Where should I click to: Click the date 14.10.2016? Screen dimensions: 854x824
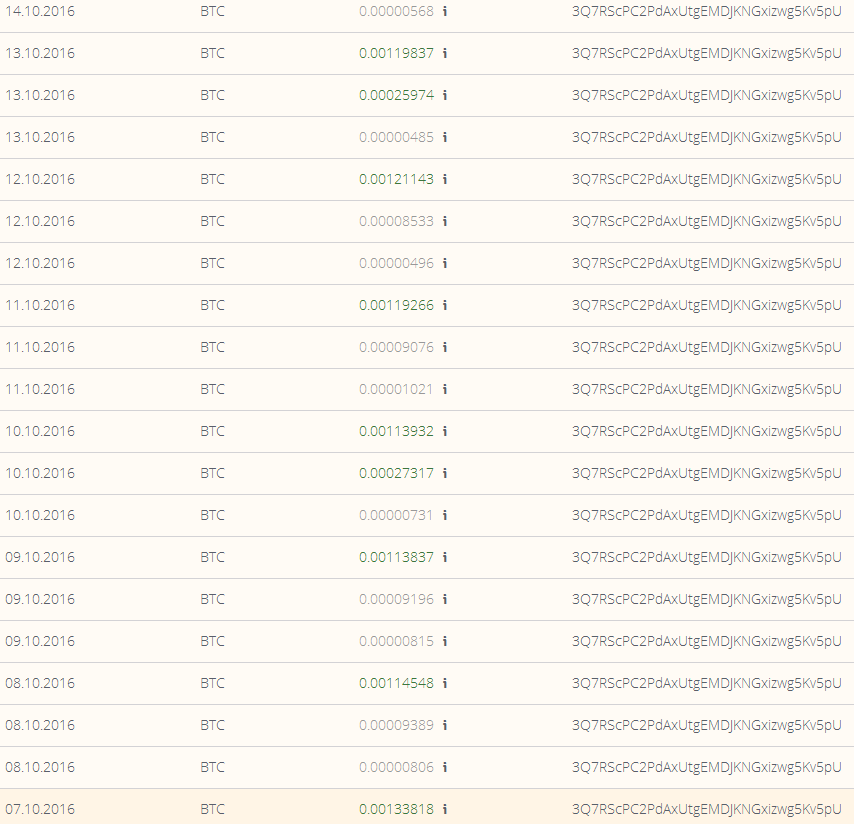coord(40,11)
